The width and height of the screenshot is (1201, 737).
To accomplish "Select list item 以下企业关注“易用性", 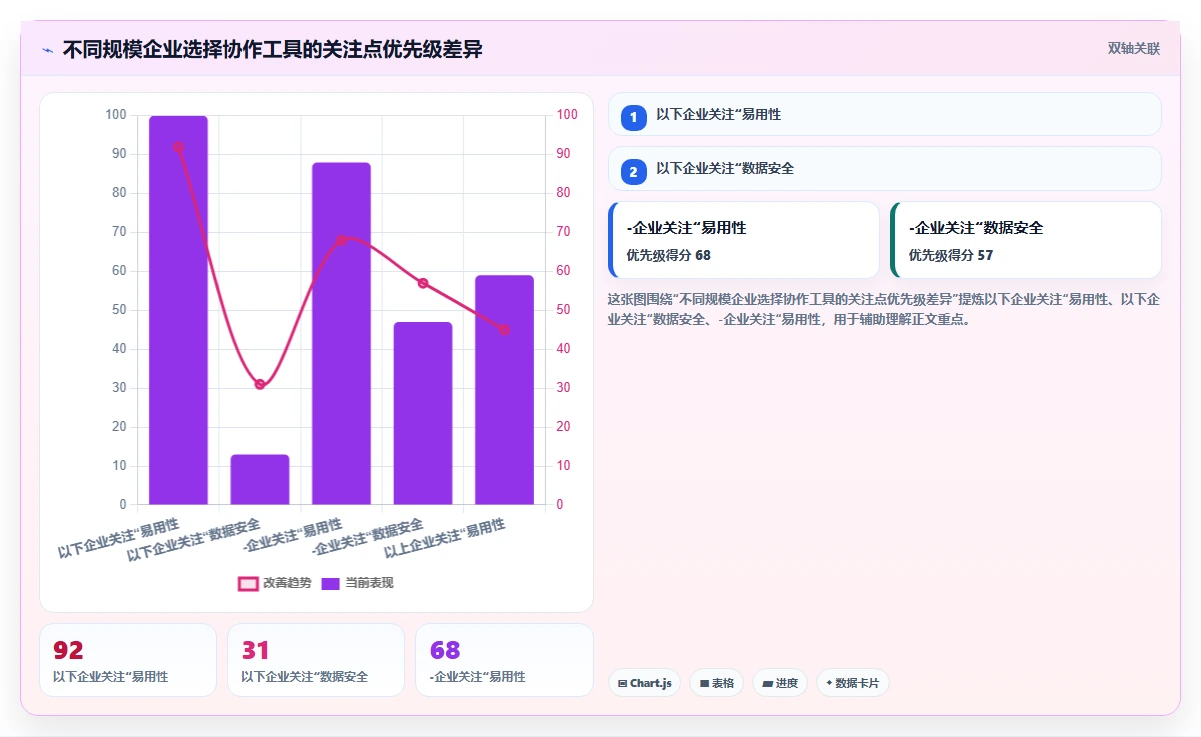I will click(x=885, y=114).
